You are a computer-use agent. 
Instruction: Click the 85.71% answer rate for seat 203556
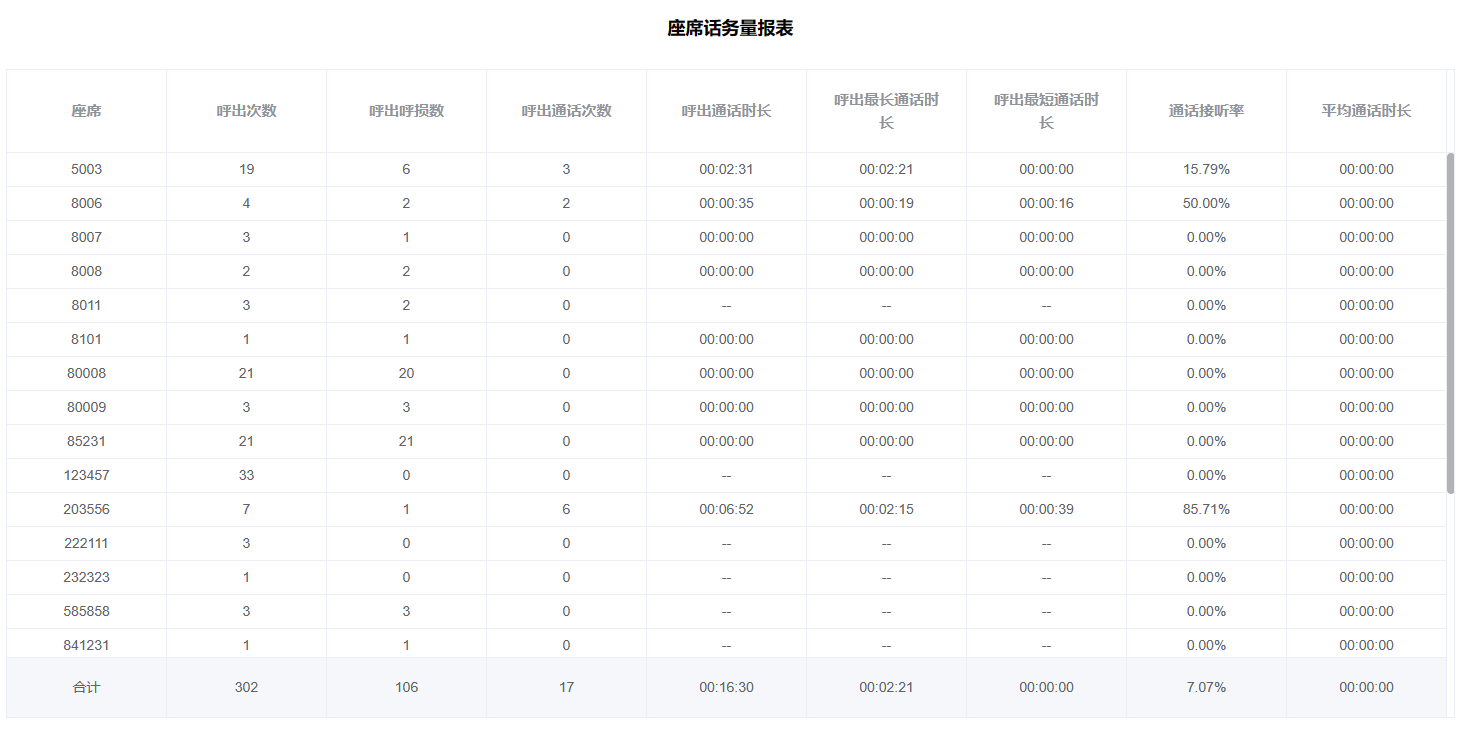point(1206,510)
